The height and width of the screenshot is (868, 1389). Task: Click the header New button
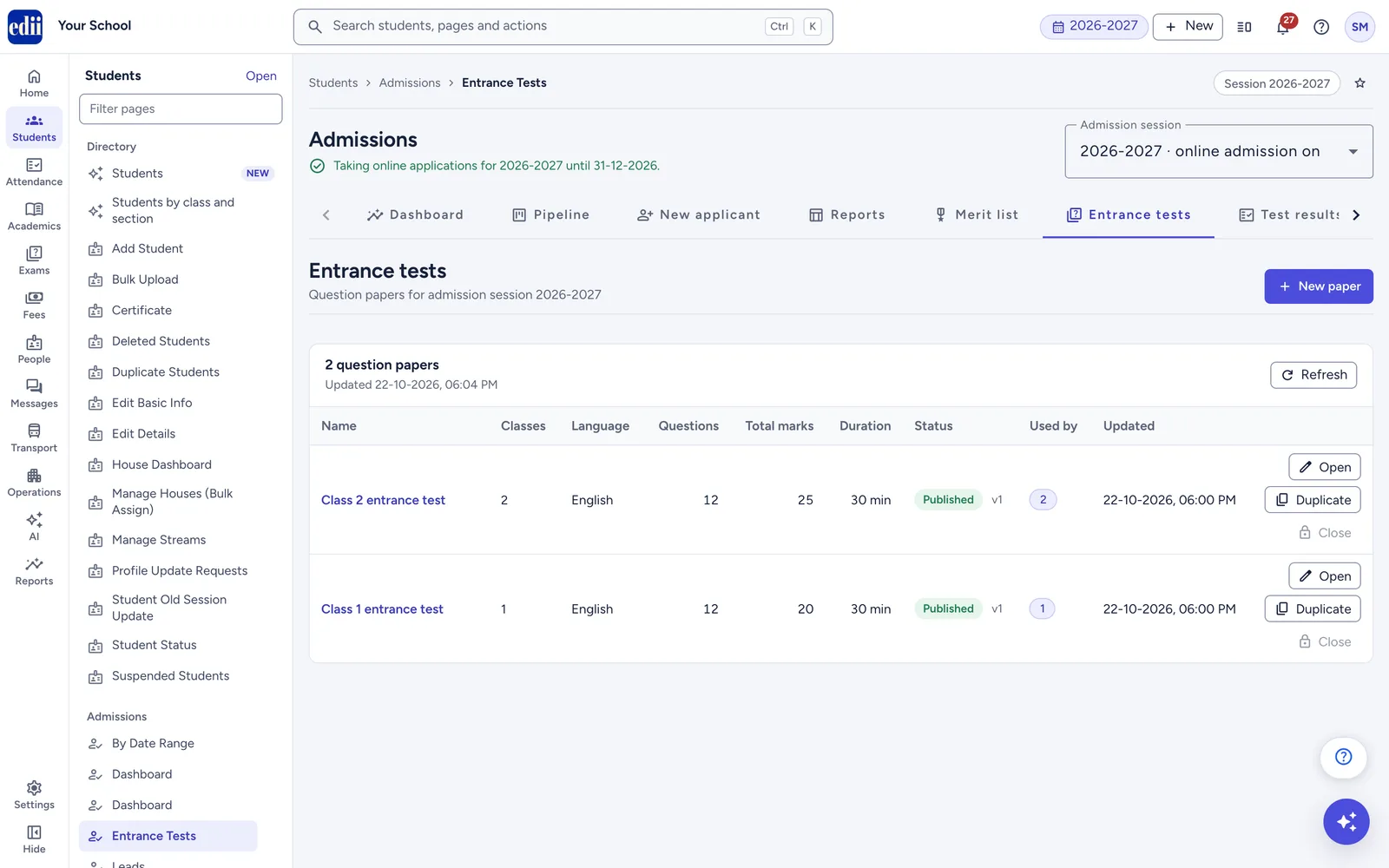click(1188, 26)
